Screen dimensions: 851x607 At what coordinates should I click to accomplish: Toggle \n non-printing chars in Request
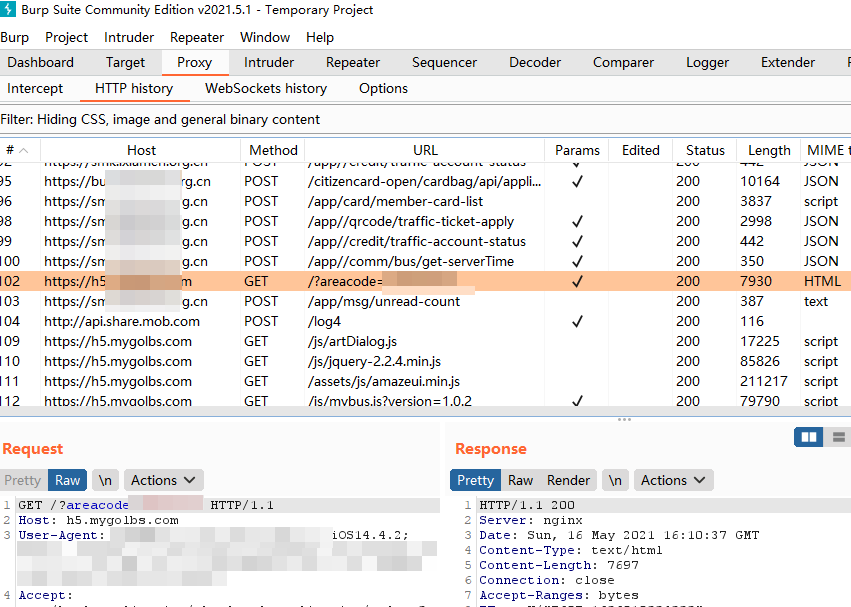(105, 480)
